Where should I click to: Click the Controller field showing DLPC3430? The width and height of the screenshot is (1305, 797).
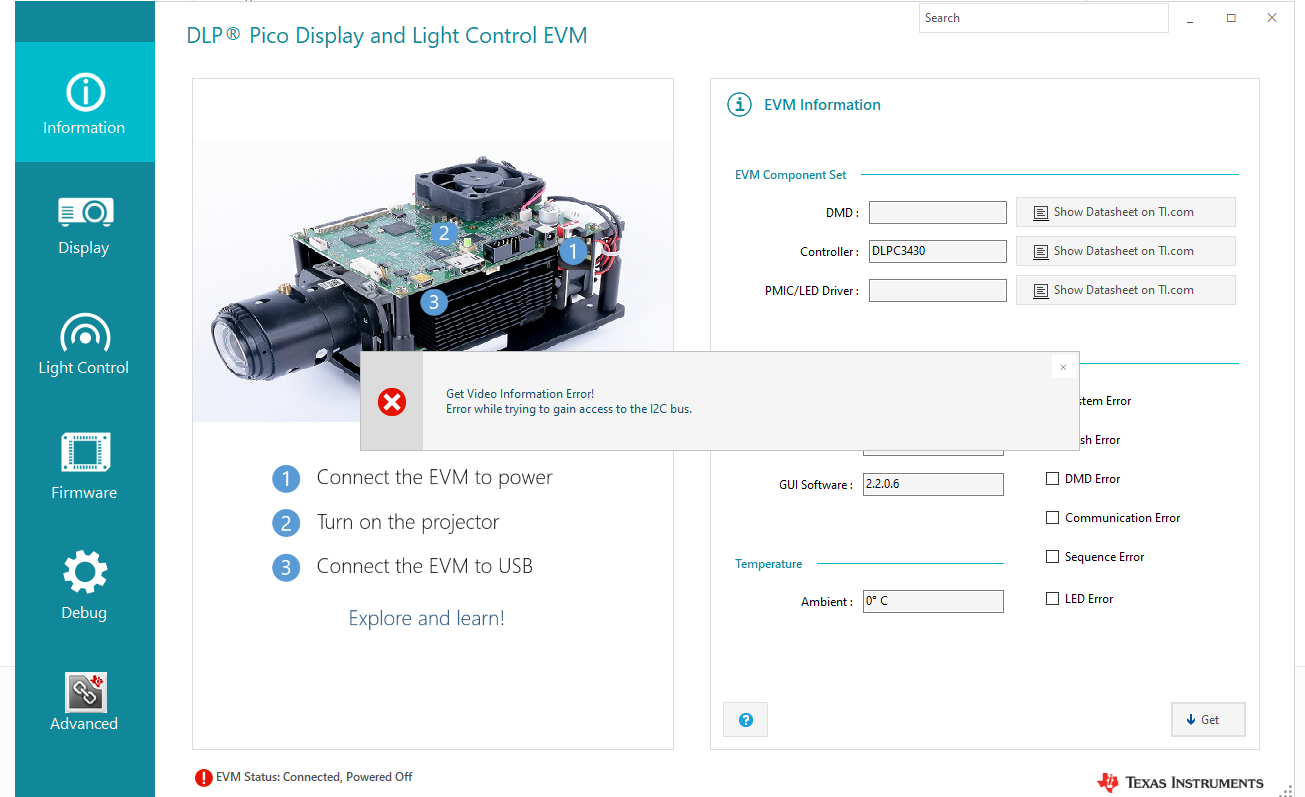pos(938,251)
